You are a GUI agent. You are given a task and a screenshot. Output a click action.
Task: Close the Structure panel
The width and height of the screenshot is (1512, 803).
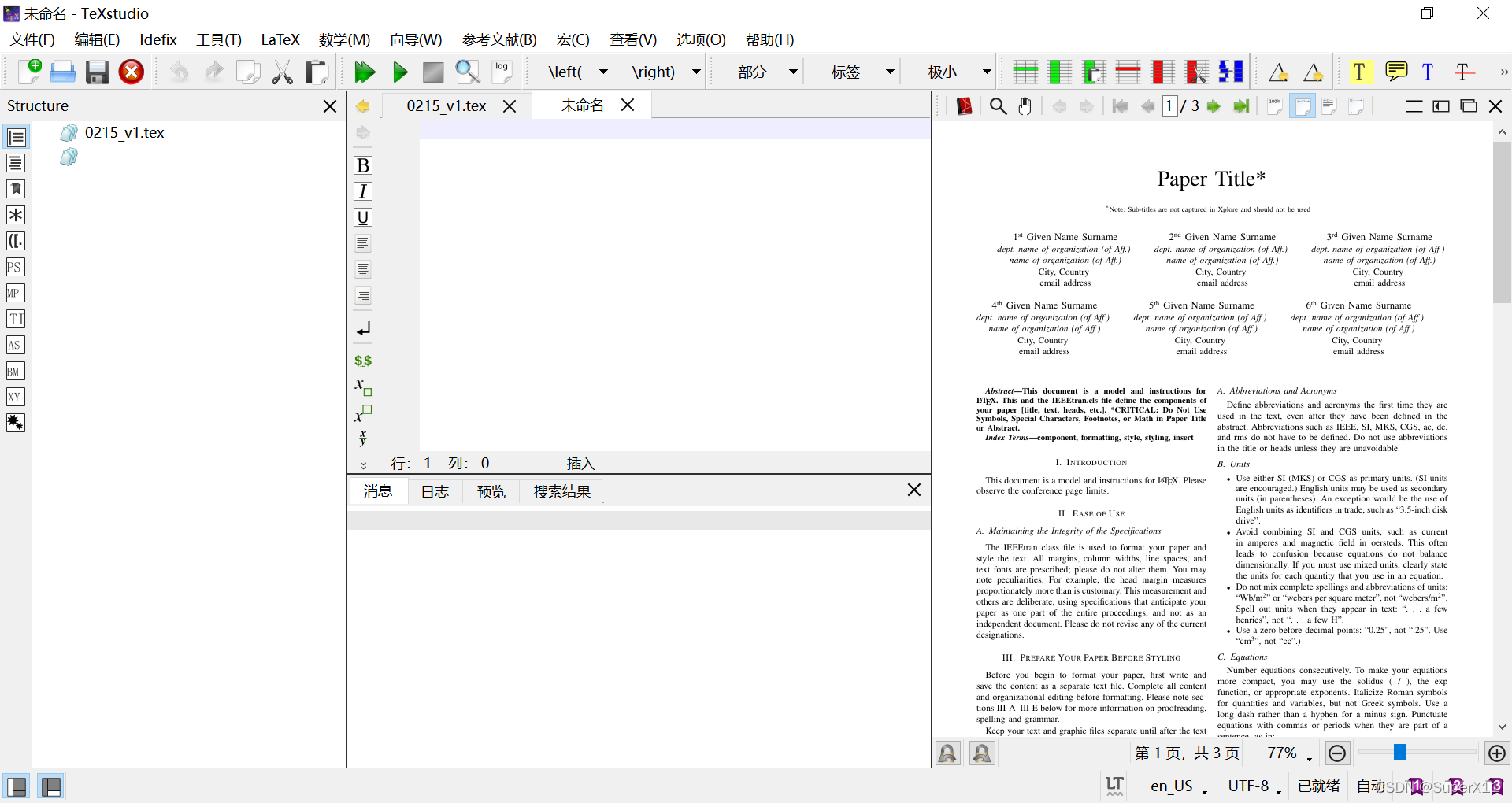tap(330, 105)
